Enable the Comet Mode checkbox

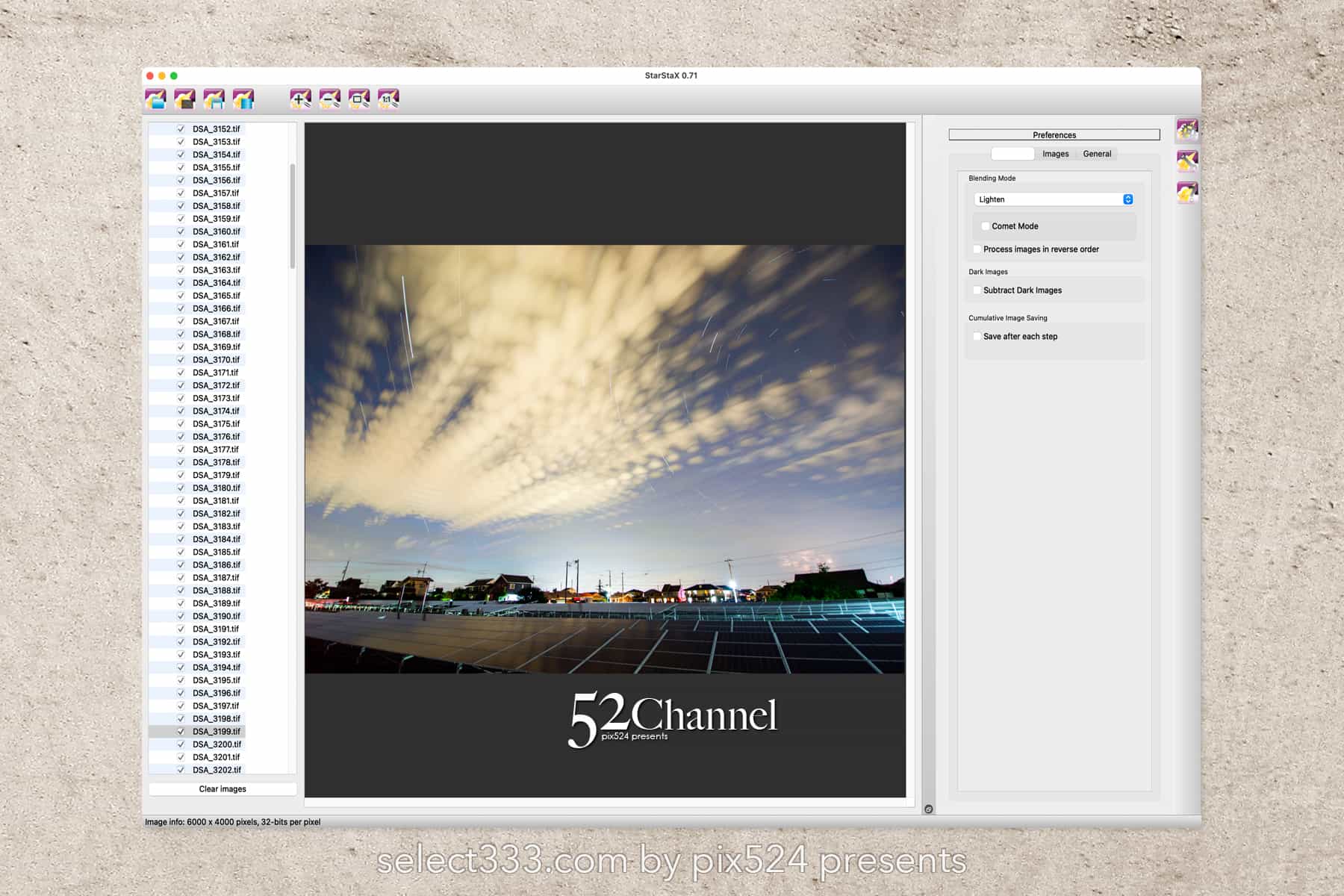[986, 226]
